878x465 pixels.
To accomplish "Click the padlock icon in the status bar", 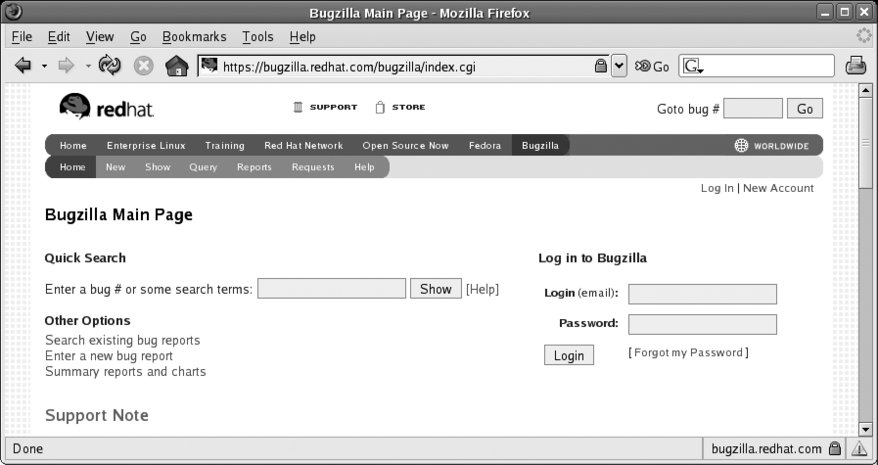I will 835,448.
